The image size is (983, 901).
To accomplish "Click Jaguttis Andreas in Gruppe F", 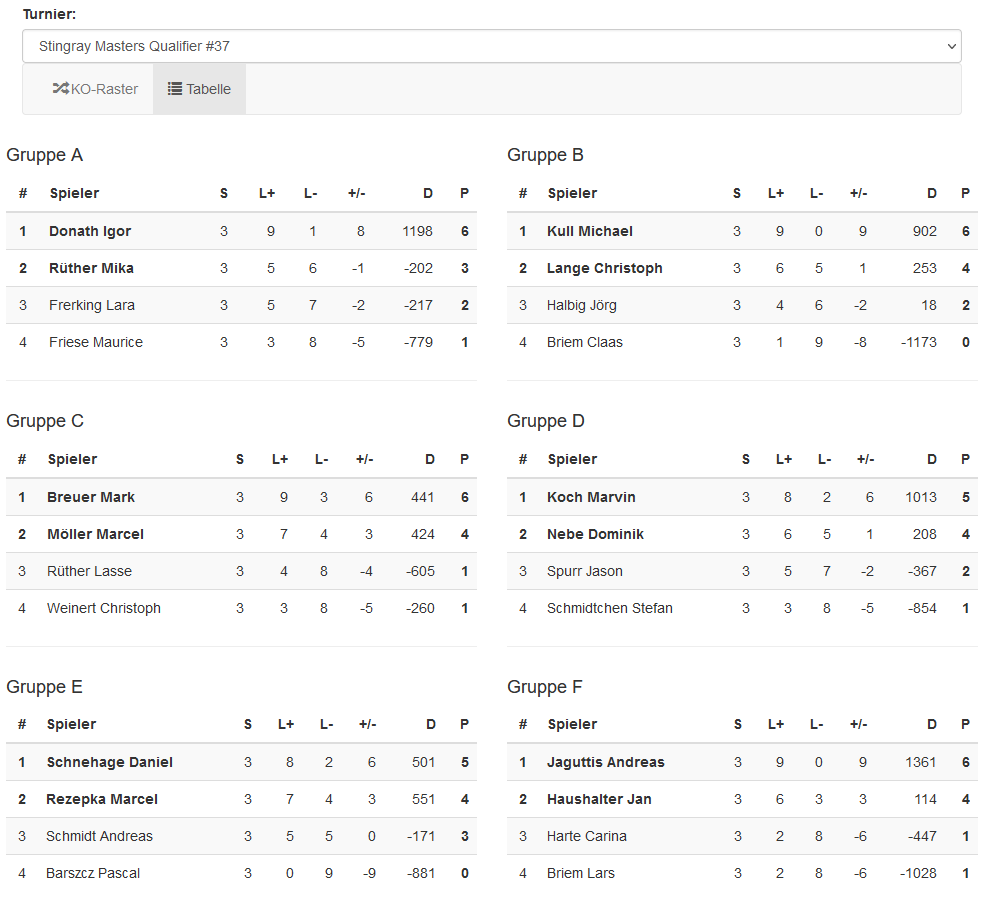I will click(x=605, y=762).
